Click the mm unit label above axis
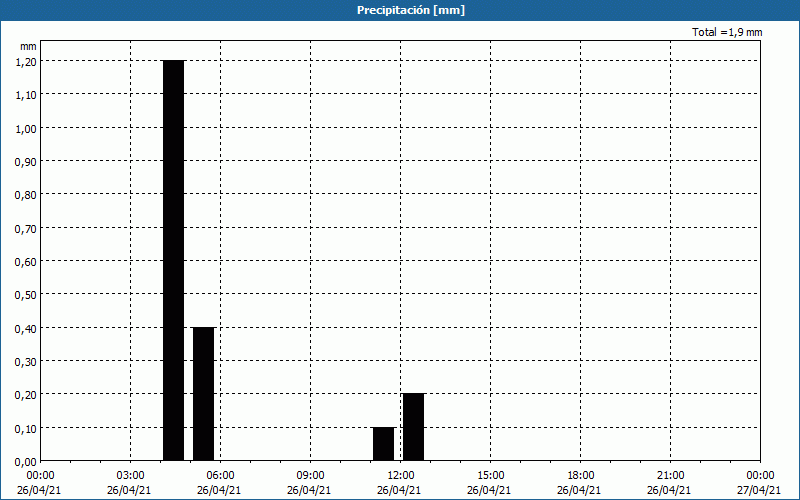 29,46
